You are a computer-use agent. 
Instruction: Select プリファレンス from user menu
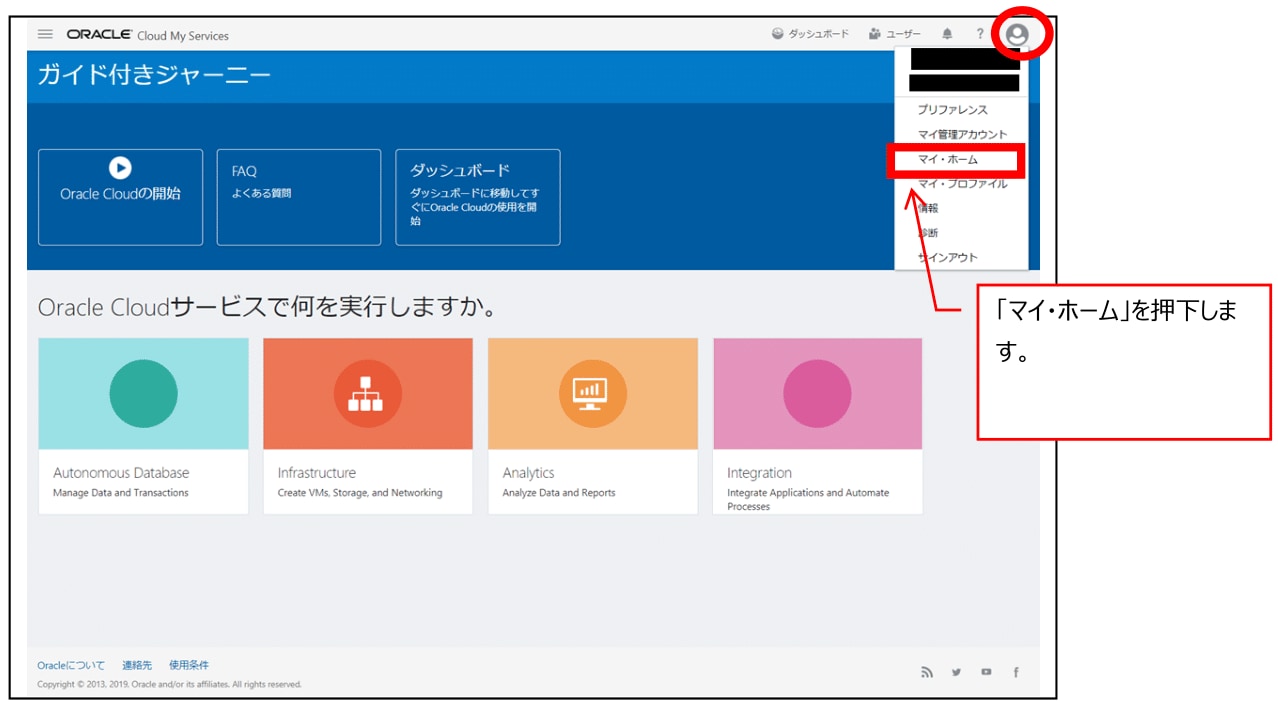pos(952,110)
